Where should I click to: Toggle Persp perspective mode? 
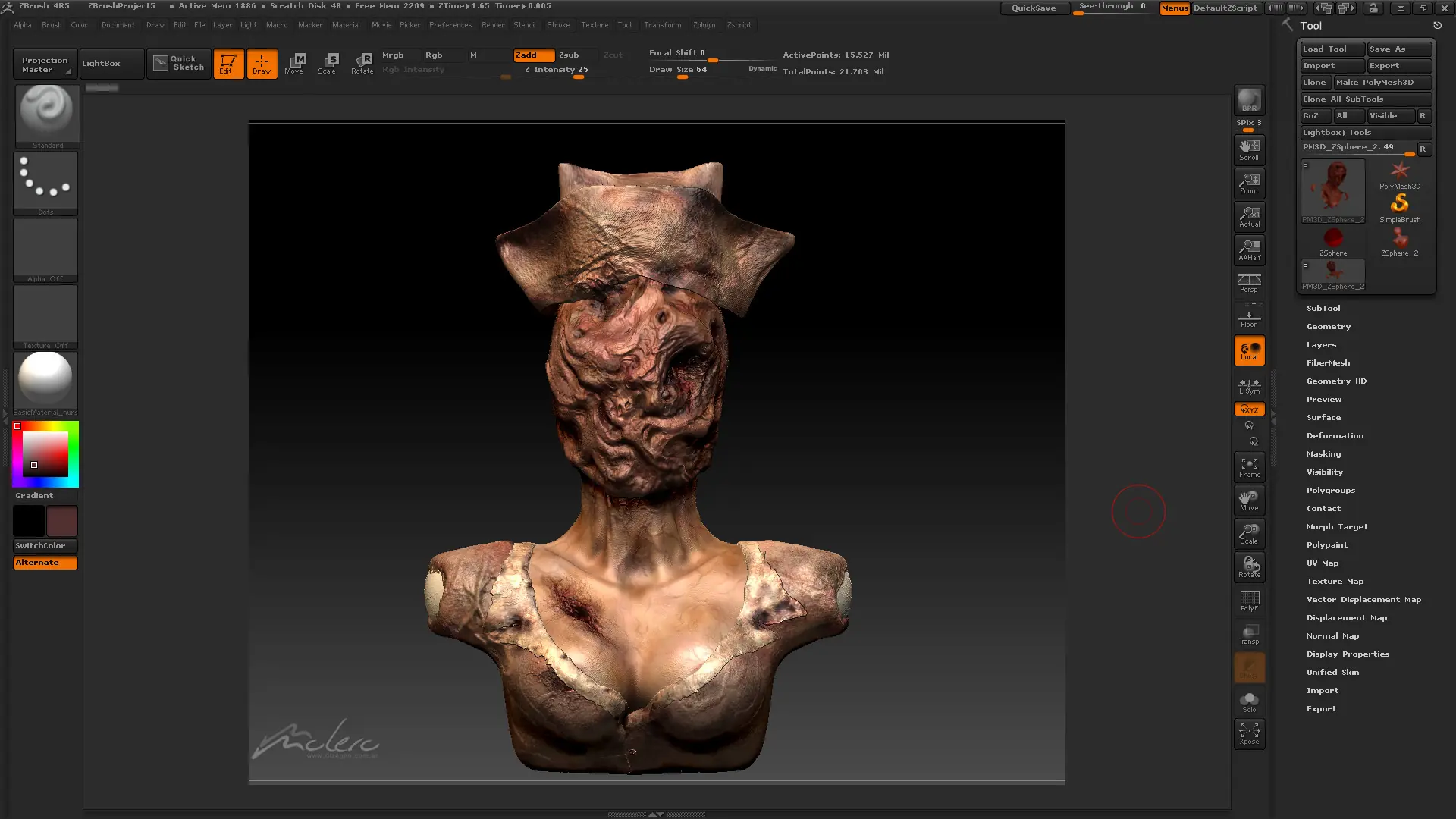1249,283
